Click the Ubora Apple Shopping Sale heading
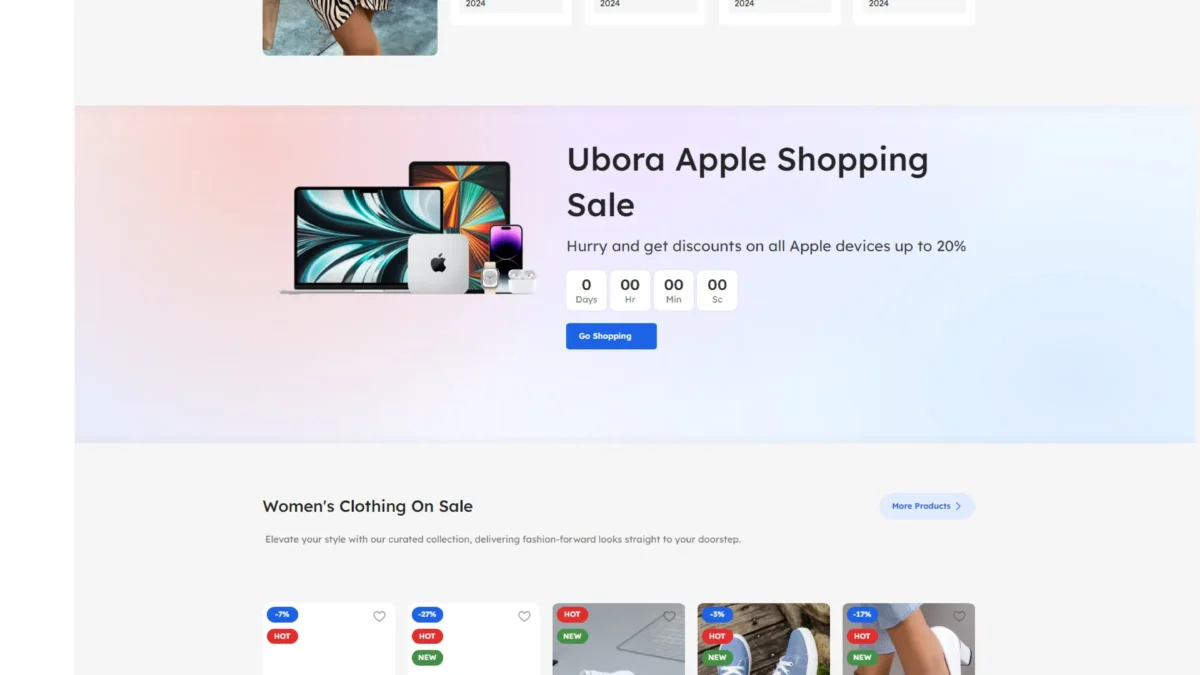This screenshot has height=675, width=1200. pyautogui.click(x=747, y=181)
